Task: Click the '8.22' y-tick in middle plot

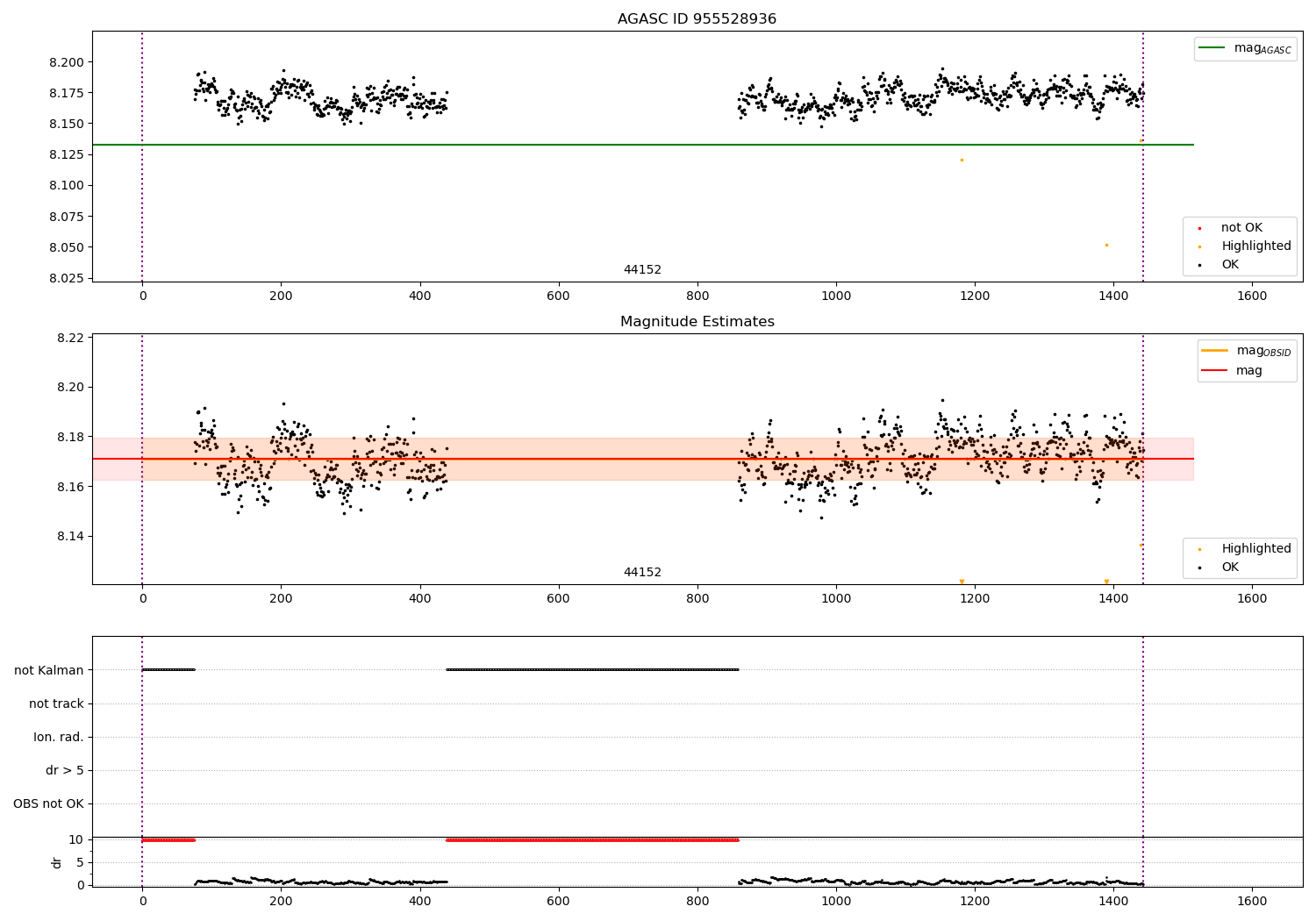Action: tap(70, 338)
